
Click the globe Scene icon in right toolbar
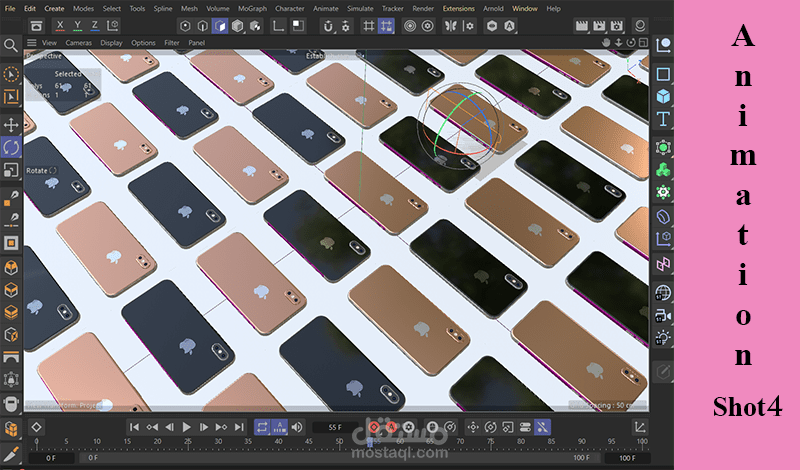point(663,293)
